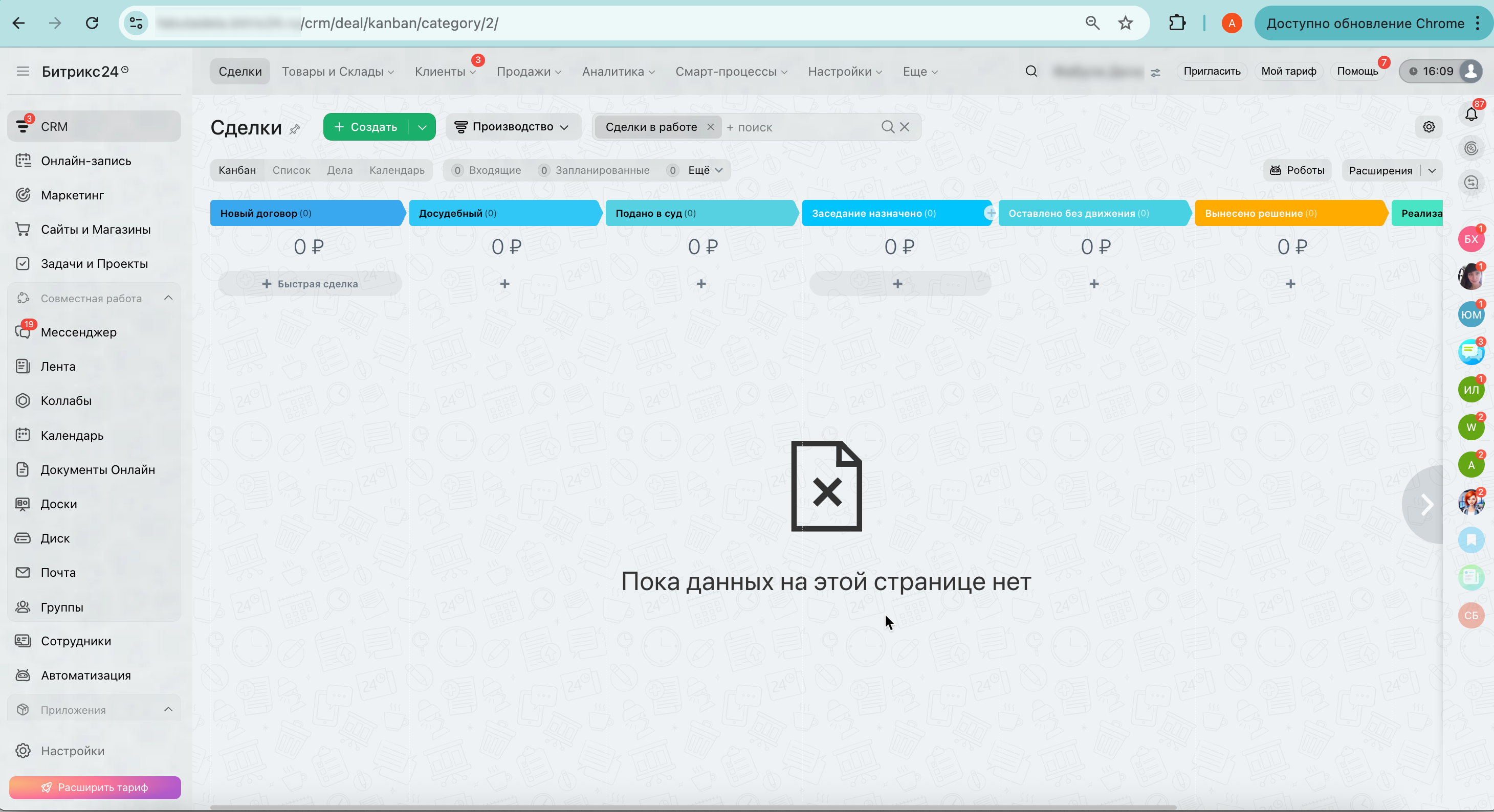Click the Пригласить button

tap(1212, 71)
